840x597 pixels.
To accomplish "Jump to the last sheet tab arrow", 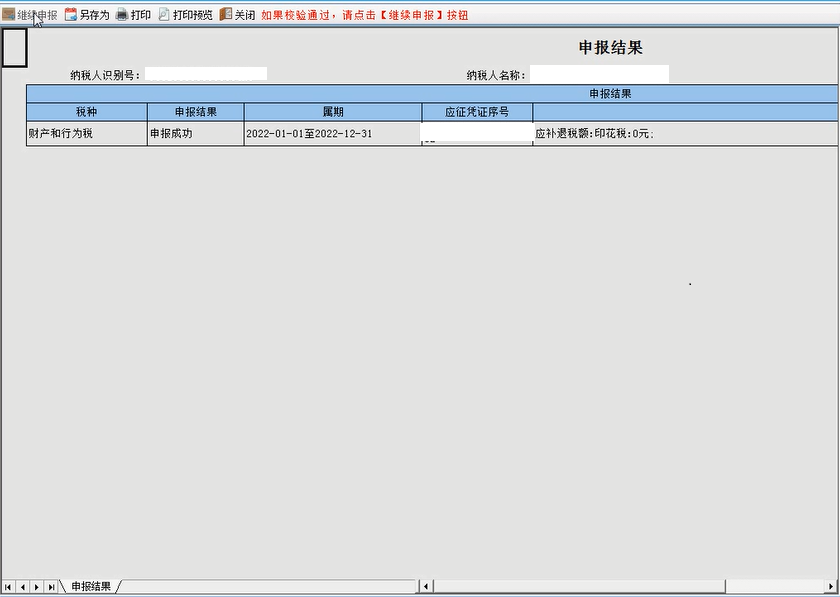I will pyautogui.click(x=51, y=587).
